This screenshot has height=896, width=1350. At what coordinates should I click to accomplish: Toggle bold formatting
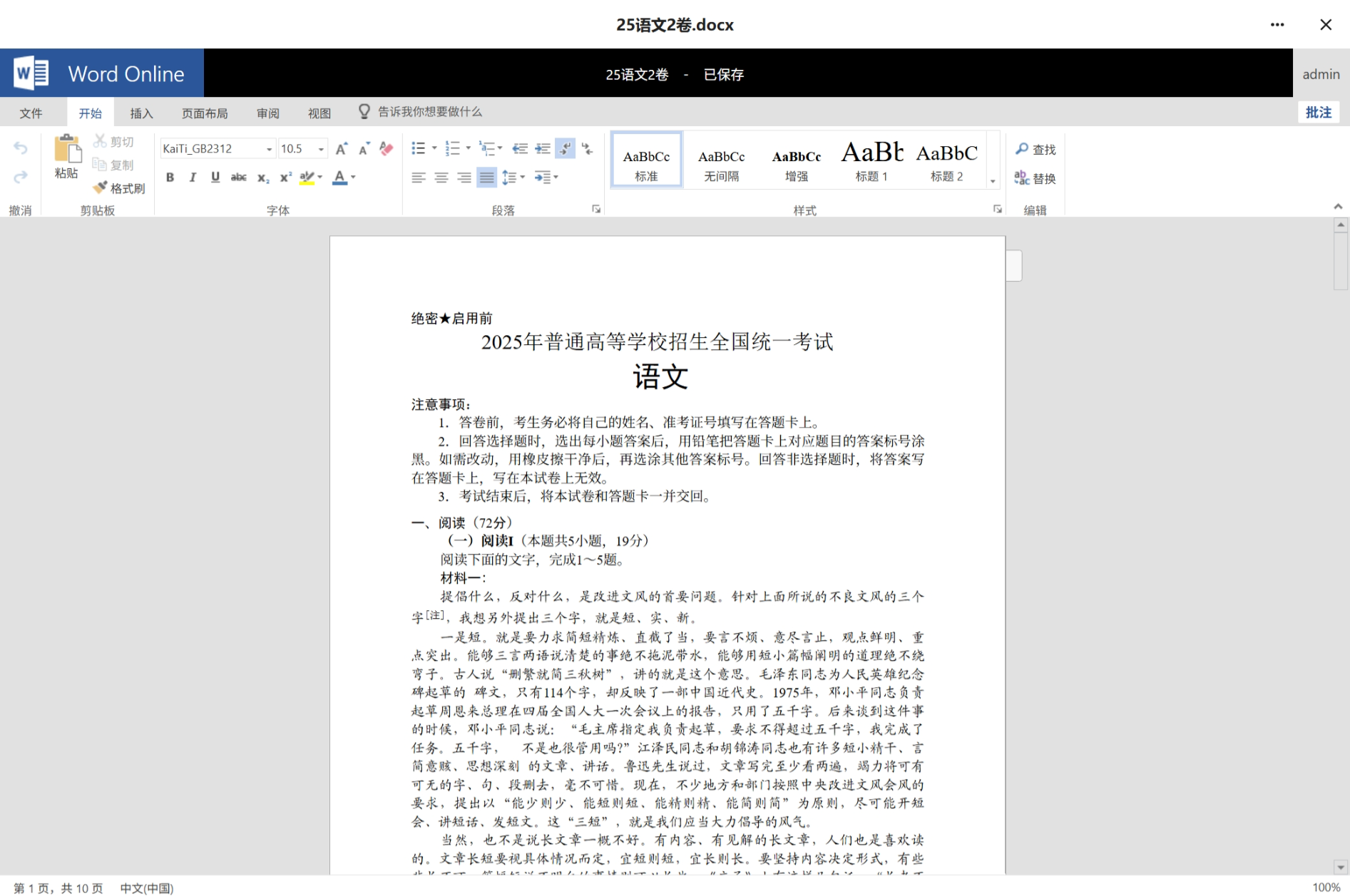pos(170,177)
